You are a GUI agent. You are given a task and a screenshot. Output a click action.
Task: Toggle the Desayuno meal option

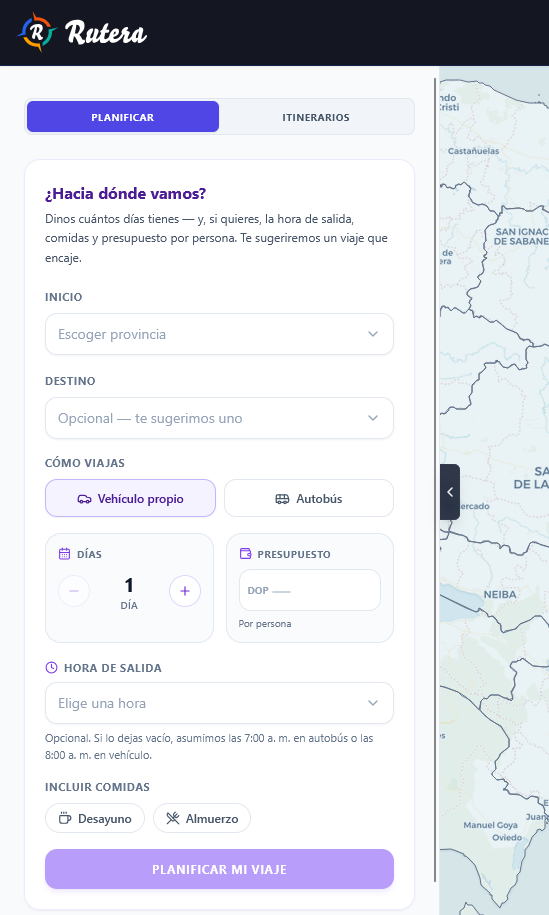pyautogui.click(x=95, y=818)
